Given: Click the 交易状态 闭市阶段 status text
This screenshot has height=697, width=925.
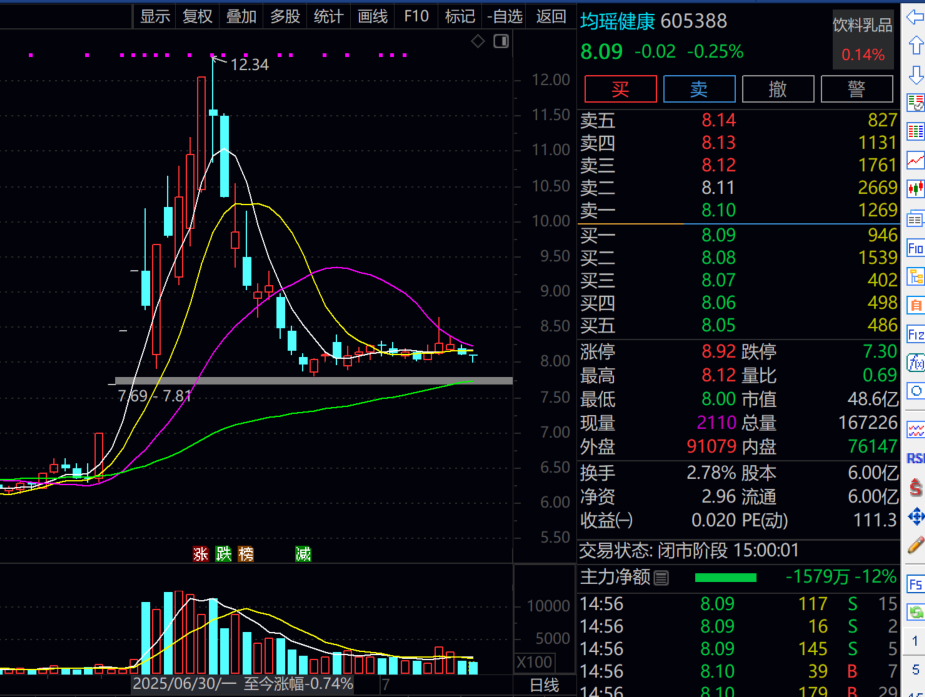Looking at the screenshot, I should [x=689, y=551].
